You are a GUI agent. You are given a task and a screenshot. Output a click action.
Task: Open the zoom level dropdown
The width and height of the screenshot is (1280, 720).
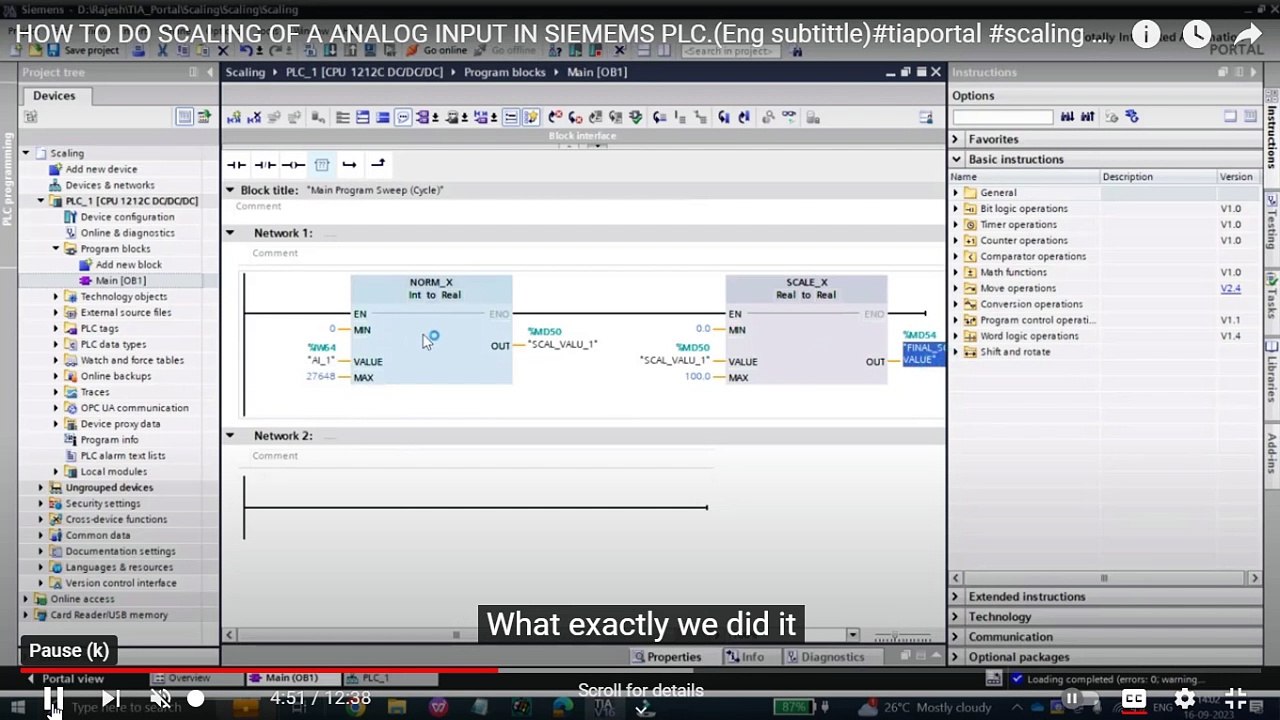coord(853,635)
